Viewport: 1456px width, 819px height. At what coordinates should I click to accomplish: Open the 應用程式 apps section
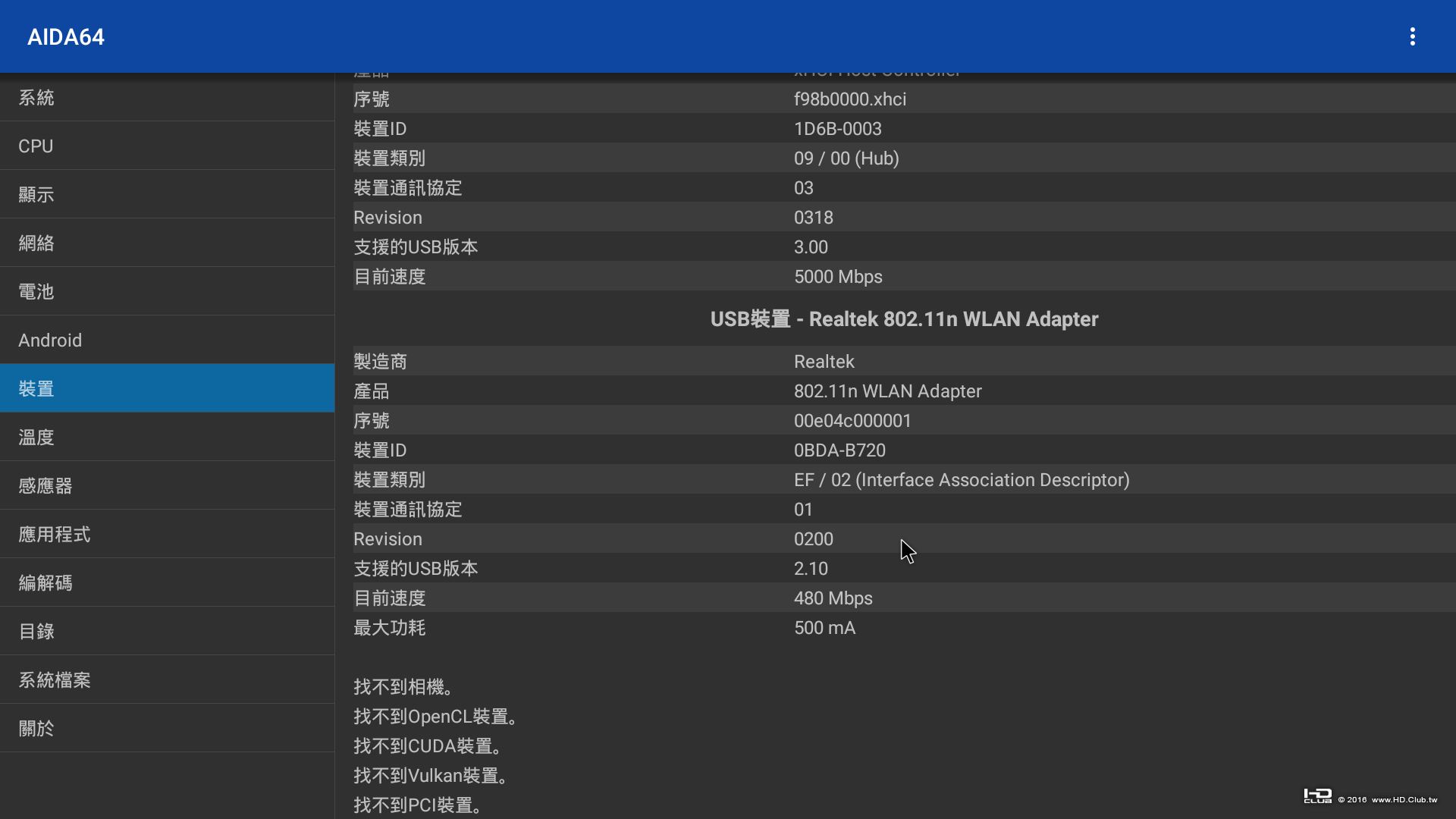coord(167,535)
